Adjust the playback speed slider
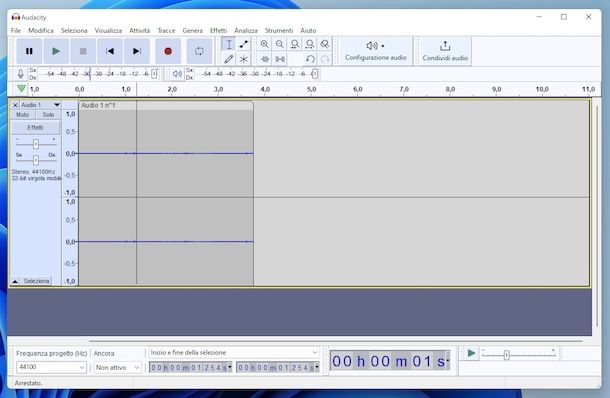The width and height of the screenshot is (610, 398). [507, 355]
